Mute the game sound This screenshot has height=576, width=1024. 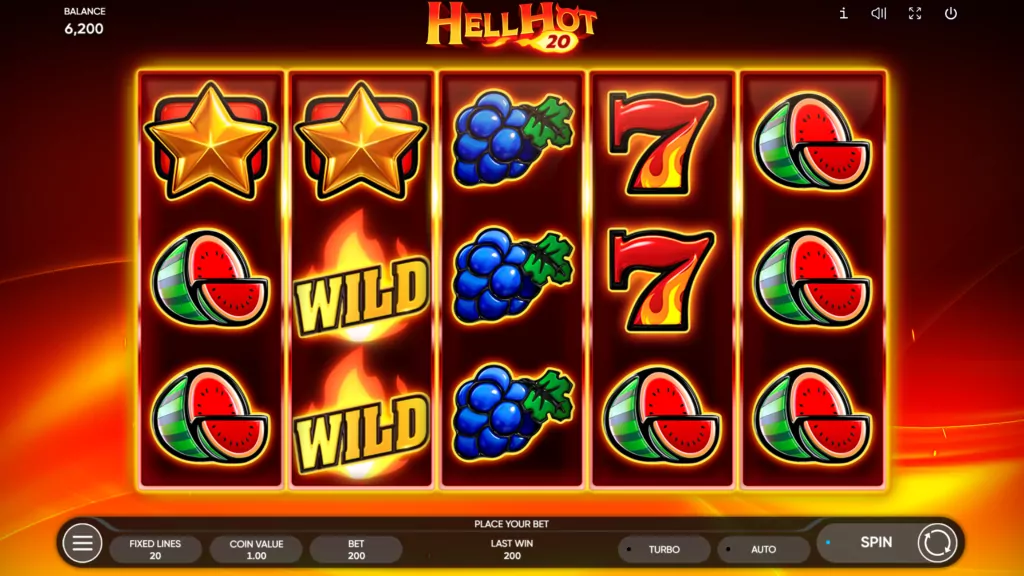pyautogui.click(x=878, y=13)
